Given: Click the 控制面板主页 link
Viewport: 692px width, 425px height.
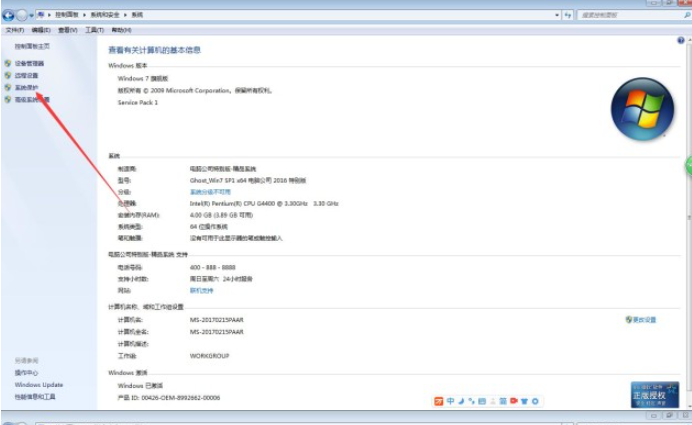Looking at the screenshot, I should (x=32, y=46).
